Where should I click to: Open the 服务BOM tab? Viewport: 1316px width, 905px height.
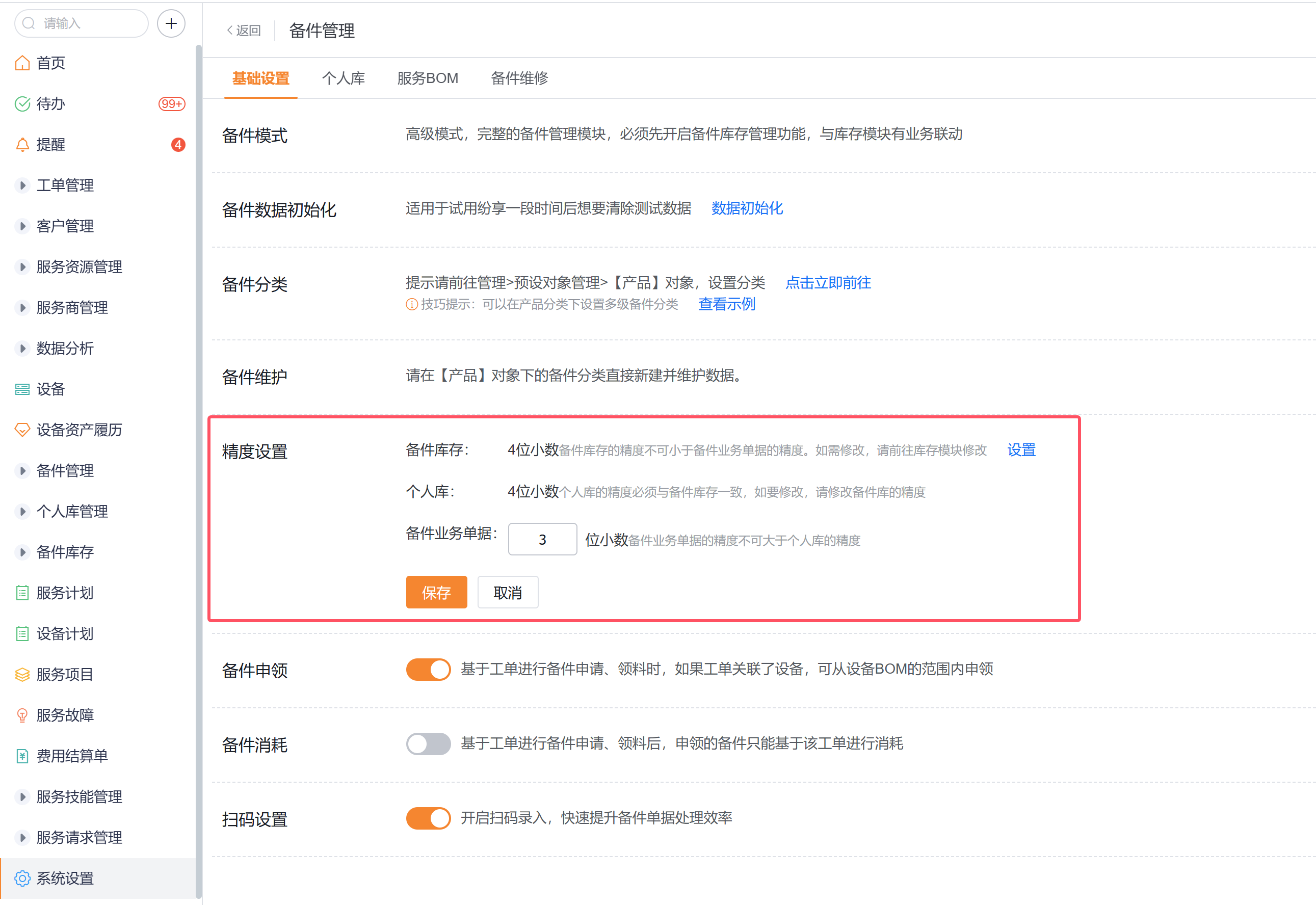click(428, 78)
